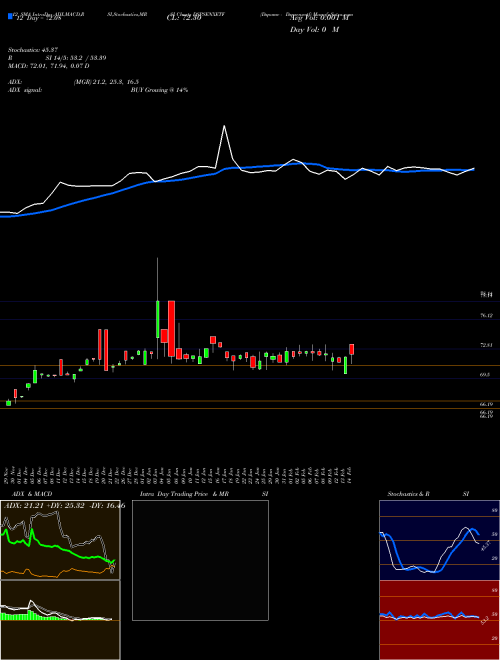
Task: Click the 'SI 14/3: 53.2 / 53.39' value
Action: point(76,58)
